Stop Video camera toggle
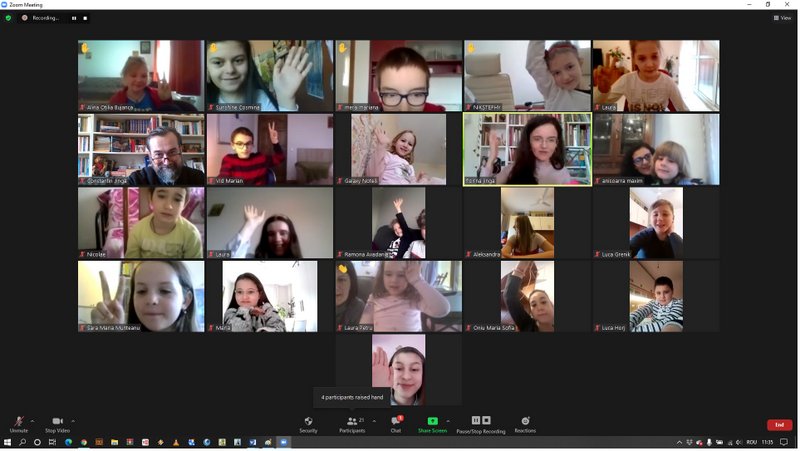This screenshot has height=451, width=800. pos(57,424)
